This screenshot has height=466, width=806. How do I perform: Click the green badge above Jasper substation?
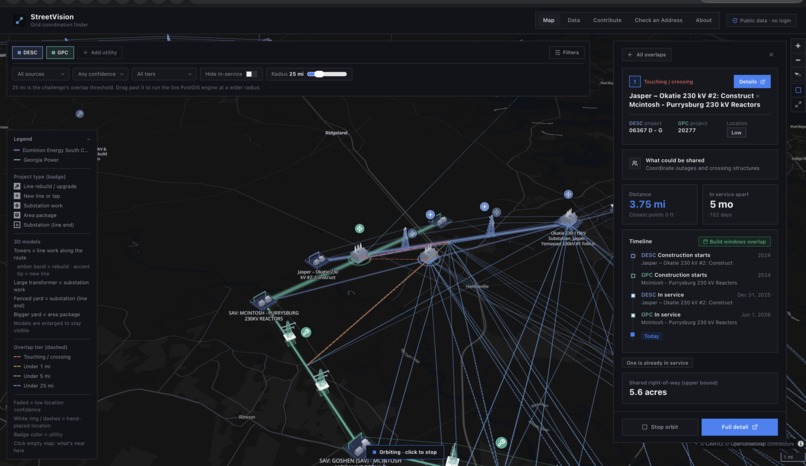[x=359, y=228]
